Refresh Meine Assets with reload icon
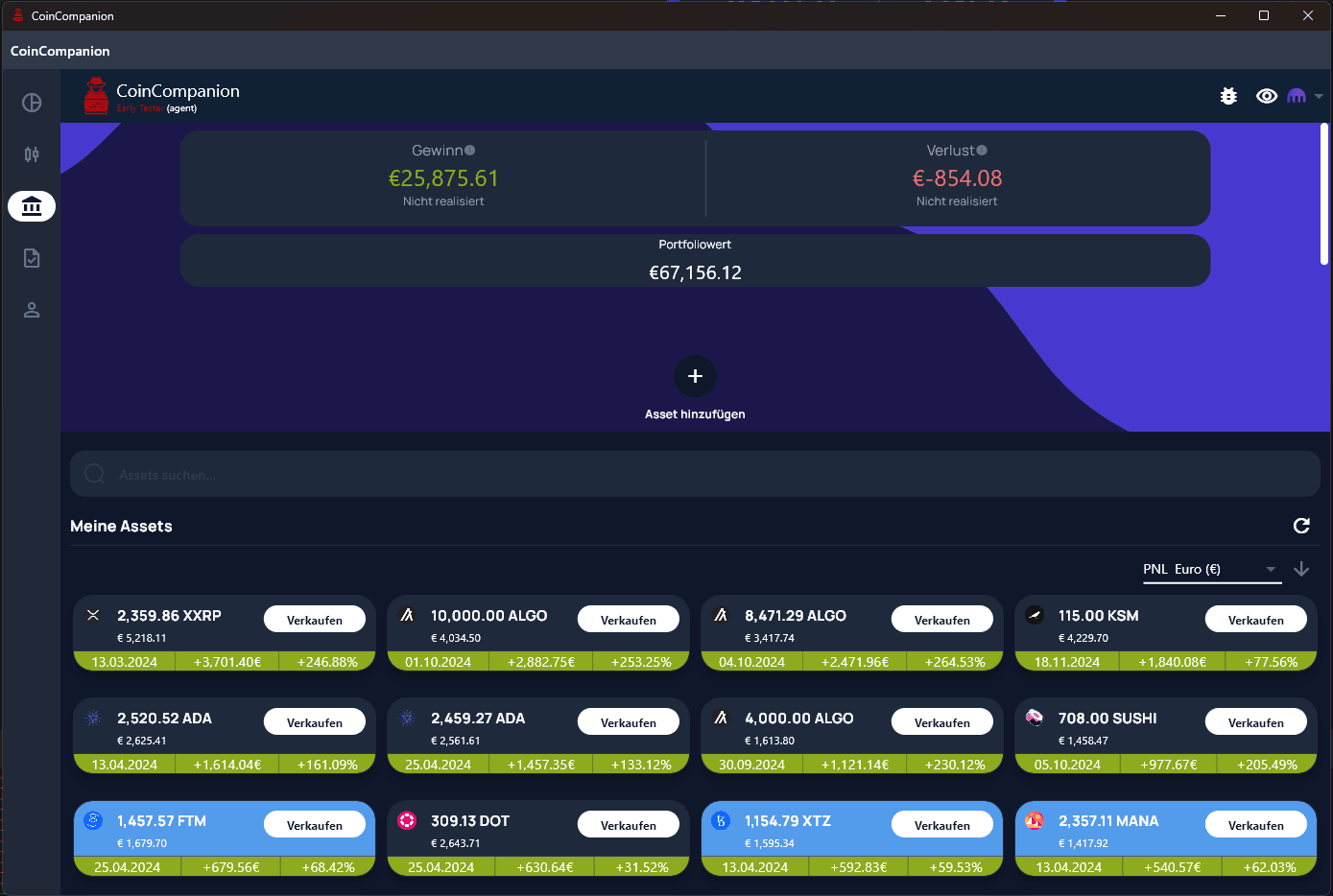 pos(1301,526)
